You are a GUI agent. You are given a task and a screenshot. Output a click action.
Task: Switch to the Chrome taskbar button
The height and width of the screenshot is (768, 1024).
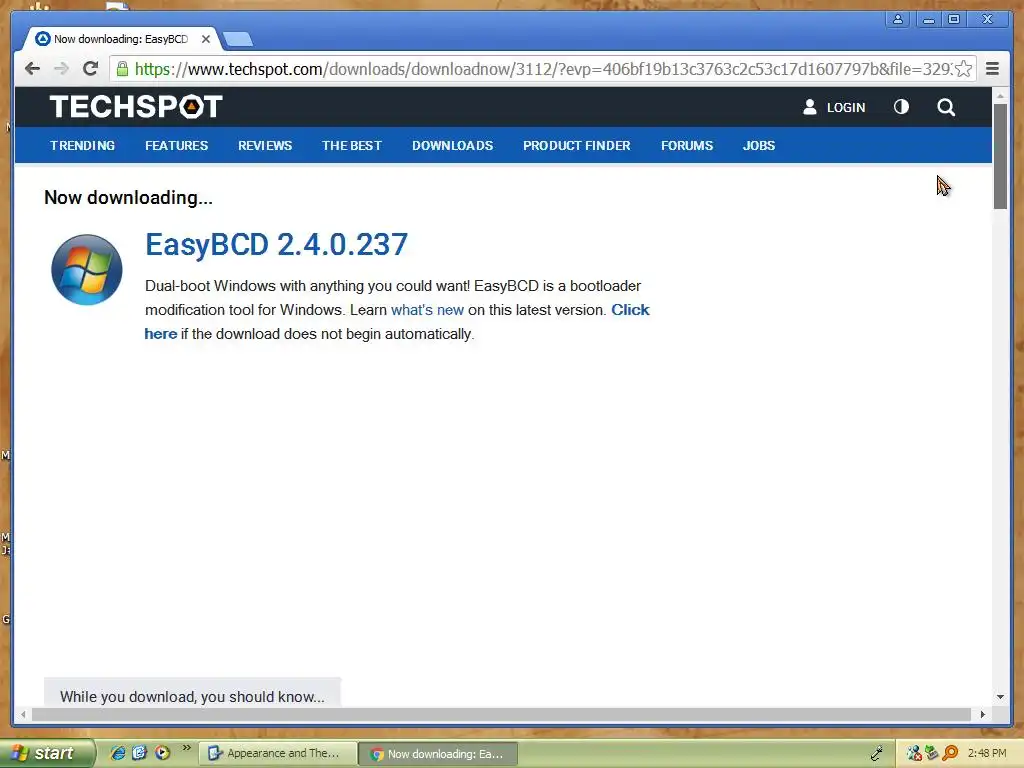click(x=438, y=754)
